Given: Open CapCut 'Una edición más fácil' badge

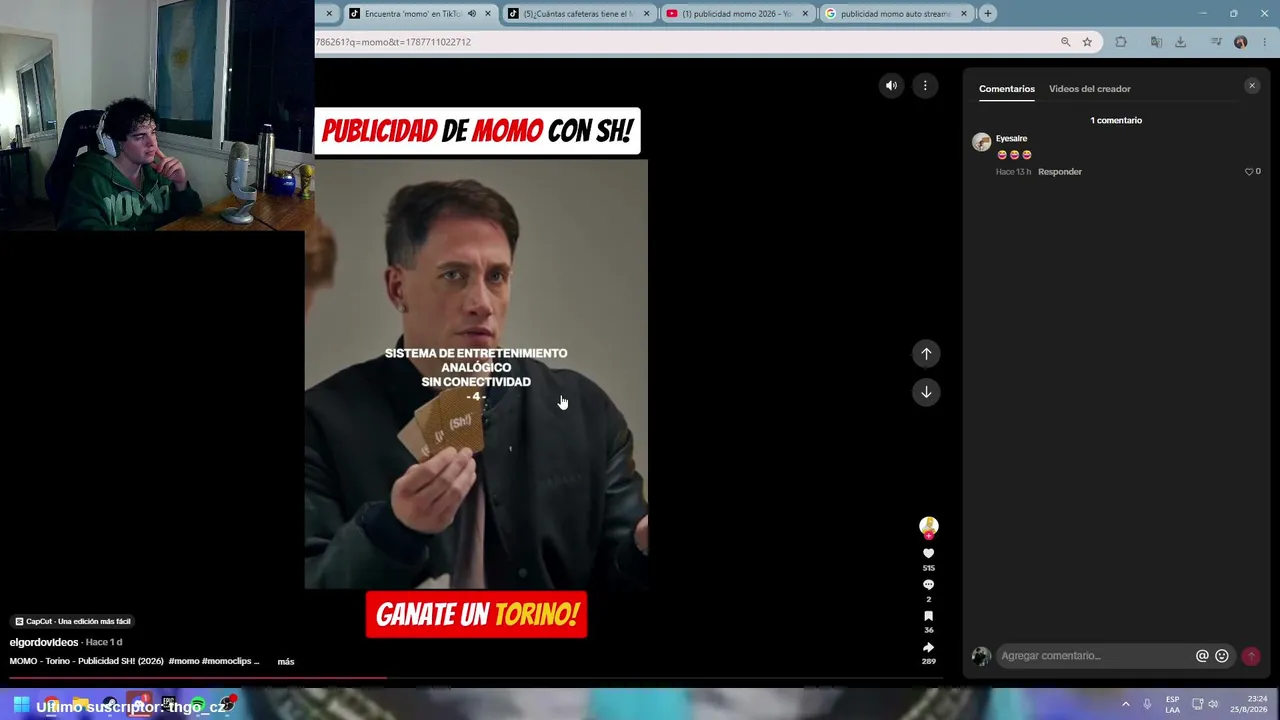Looking at the screenshot, I should [x=73, y=621].
